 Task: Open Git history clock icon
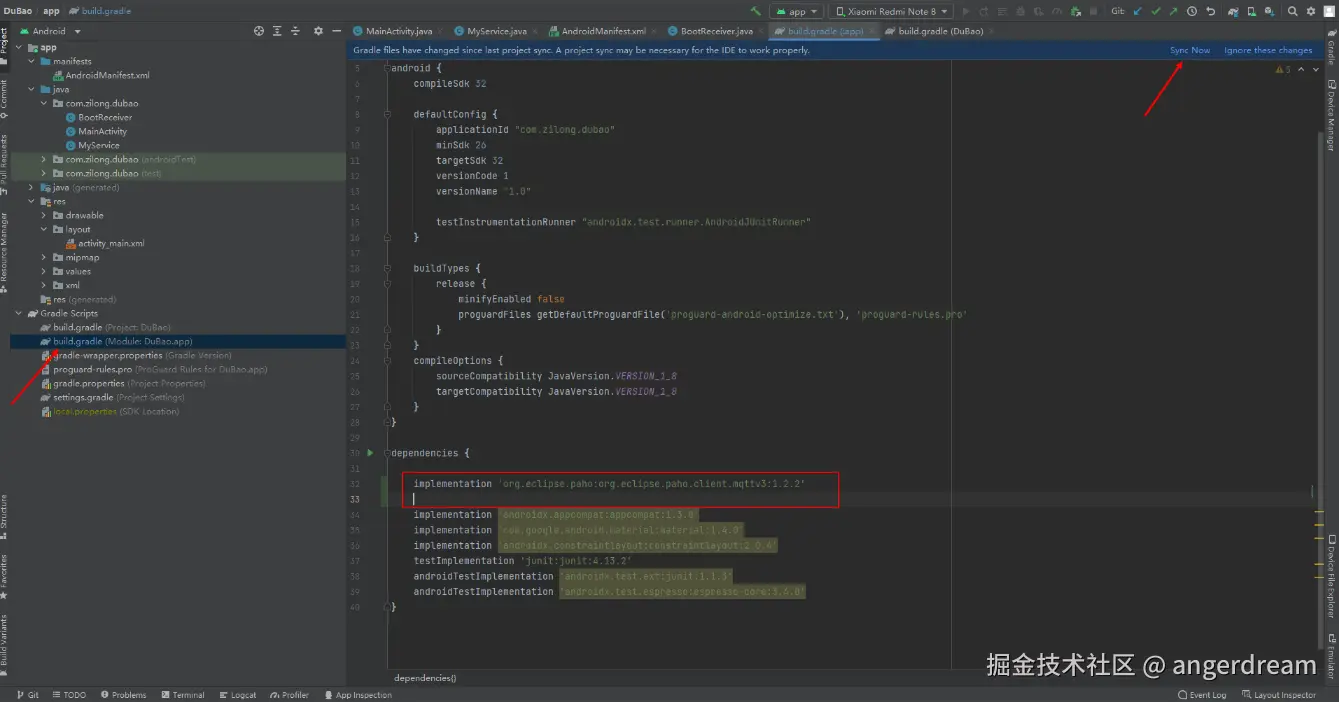point(1192,11)
